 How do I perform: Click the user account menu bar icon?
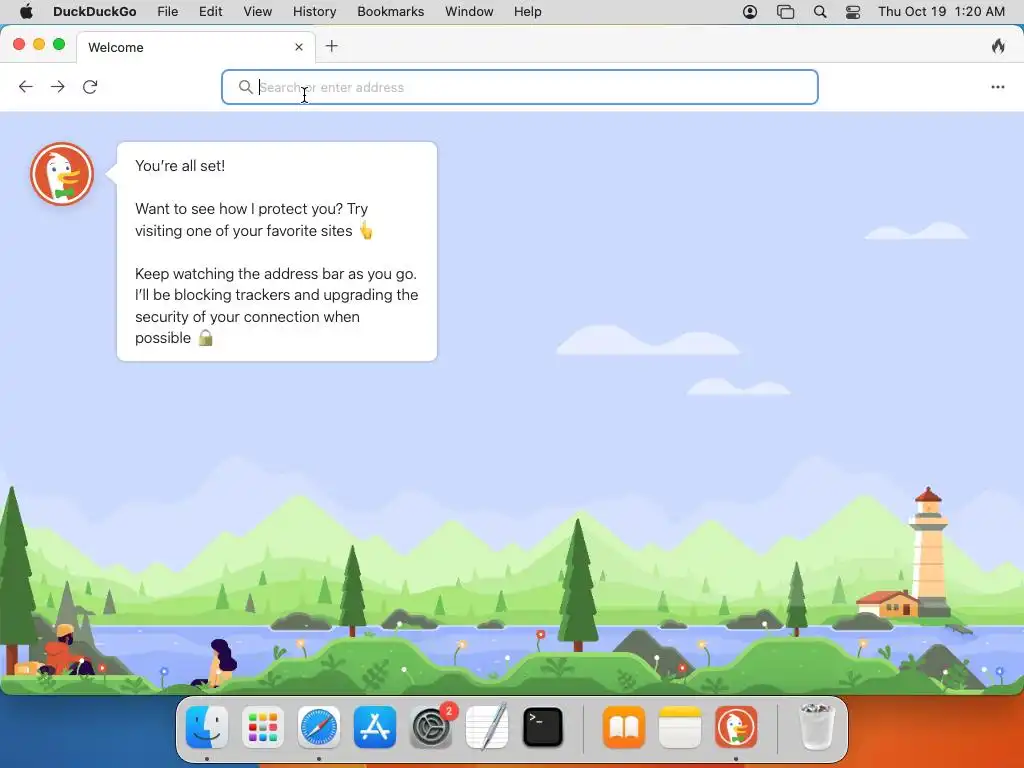pyautogui.click(x=750, y=12)
